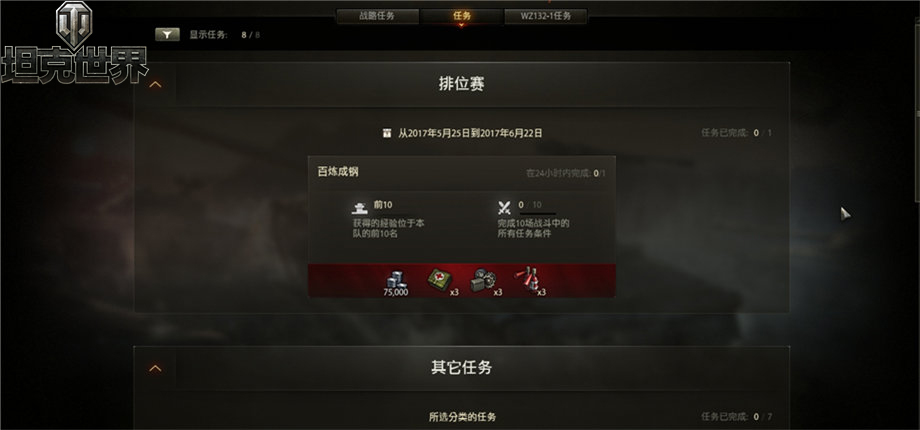Click the 所选分类的任务 label

462,417
